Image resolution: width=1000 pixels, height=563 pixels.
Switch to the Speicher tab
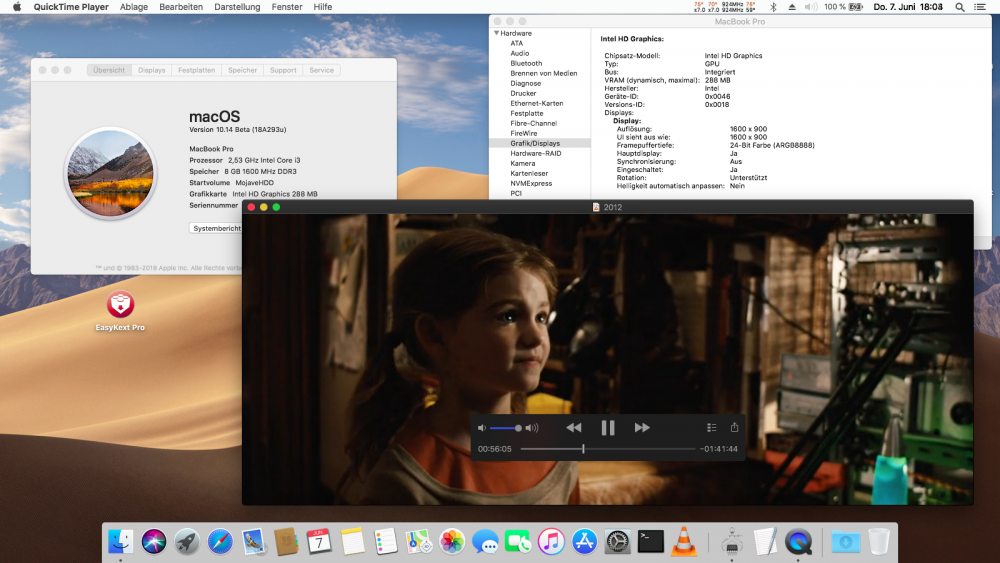(x=242, y=70)
